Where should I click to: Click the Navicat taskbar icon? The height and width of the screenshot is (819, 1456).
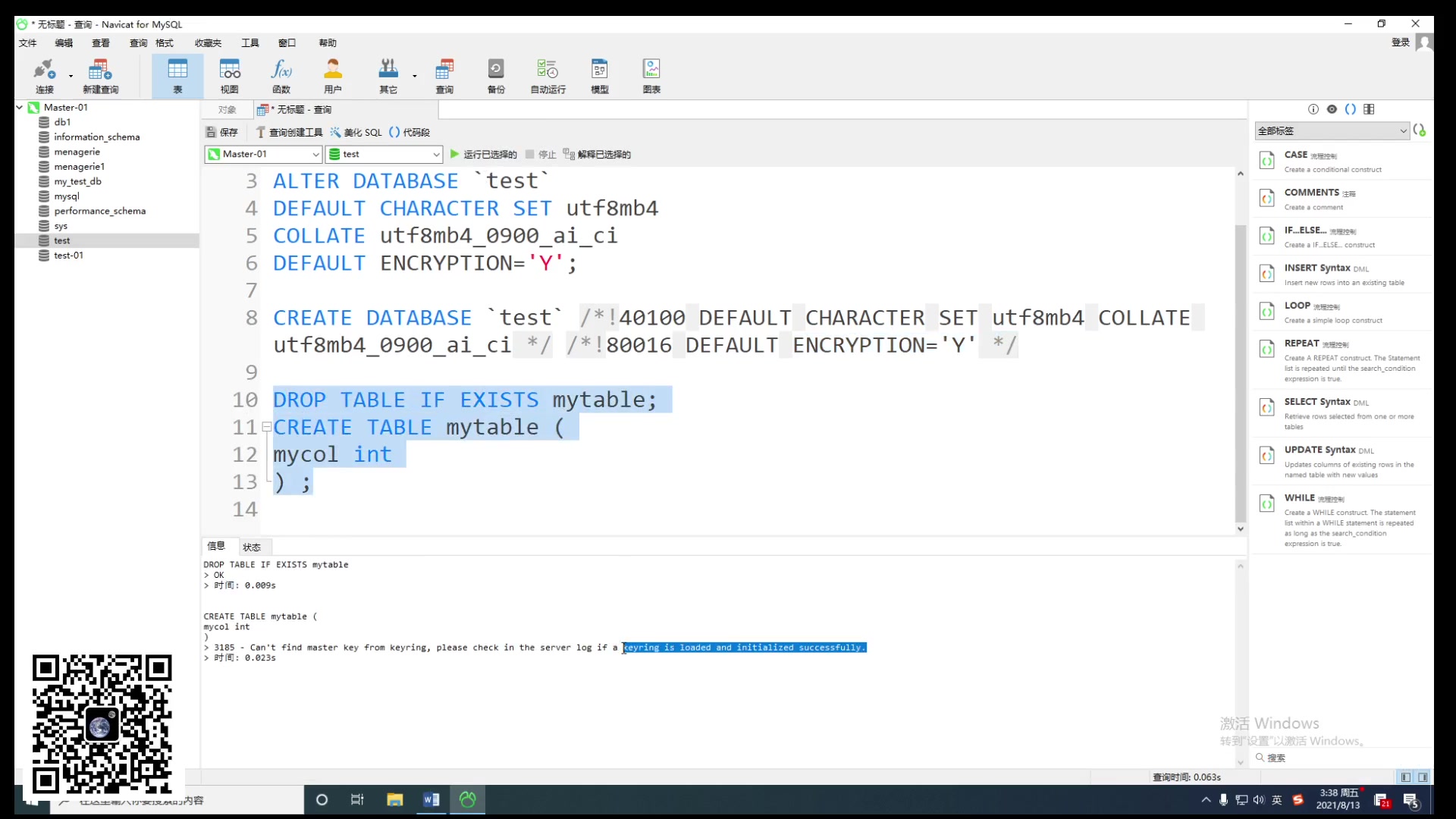pyautogui.click(x=468, y=800)
